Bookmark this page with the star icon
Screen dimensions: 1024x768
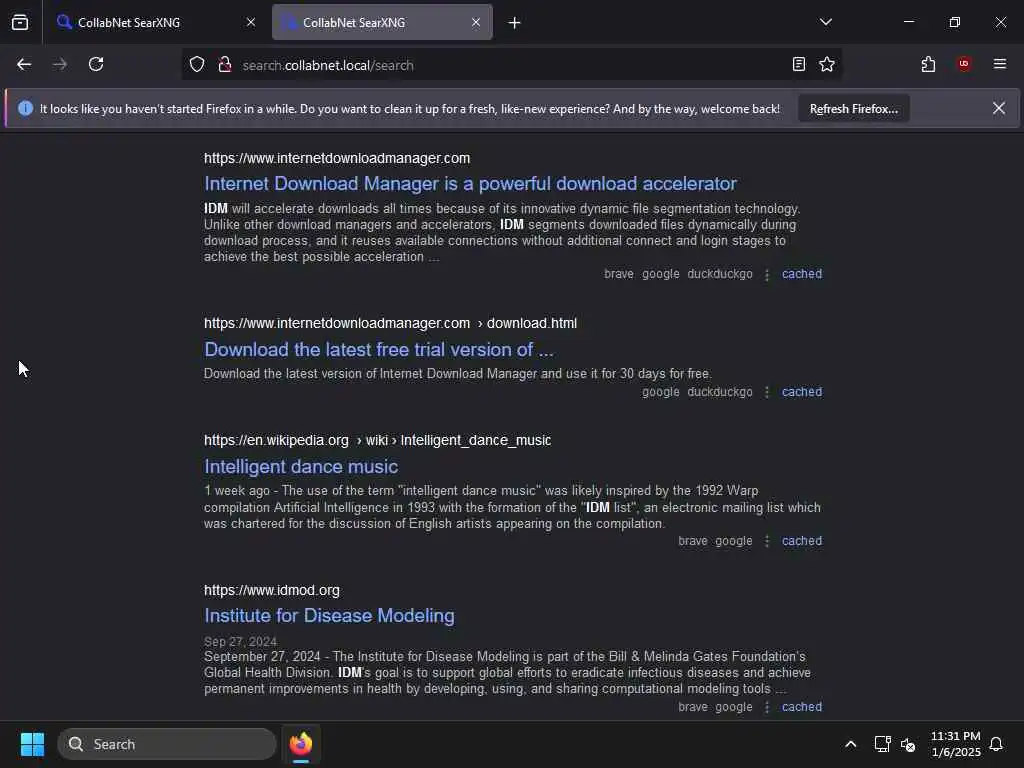pyautogui.click(x=827, y=64)
